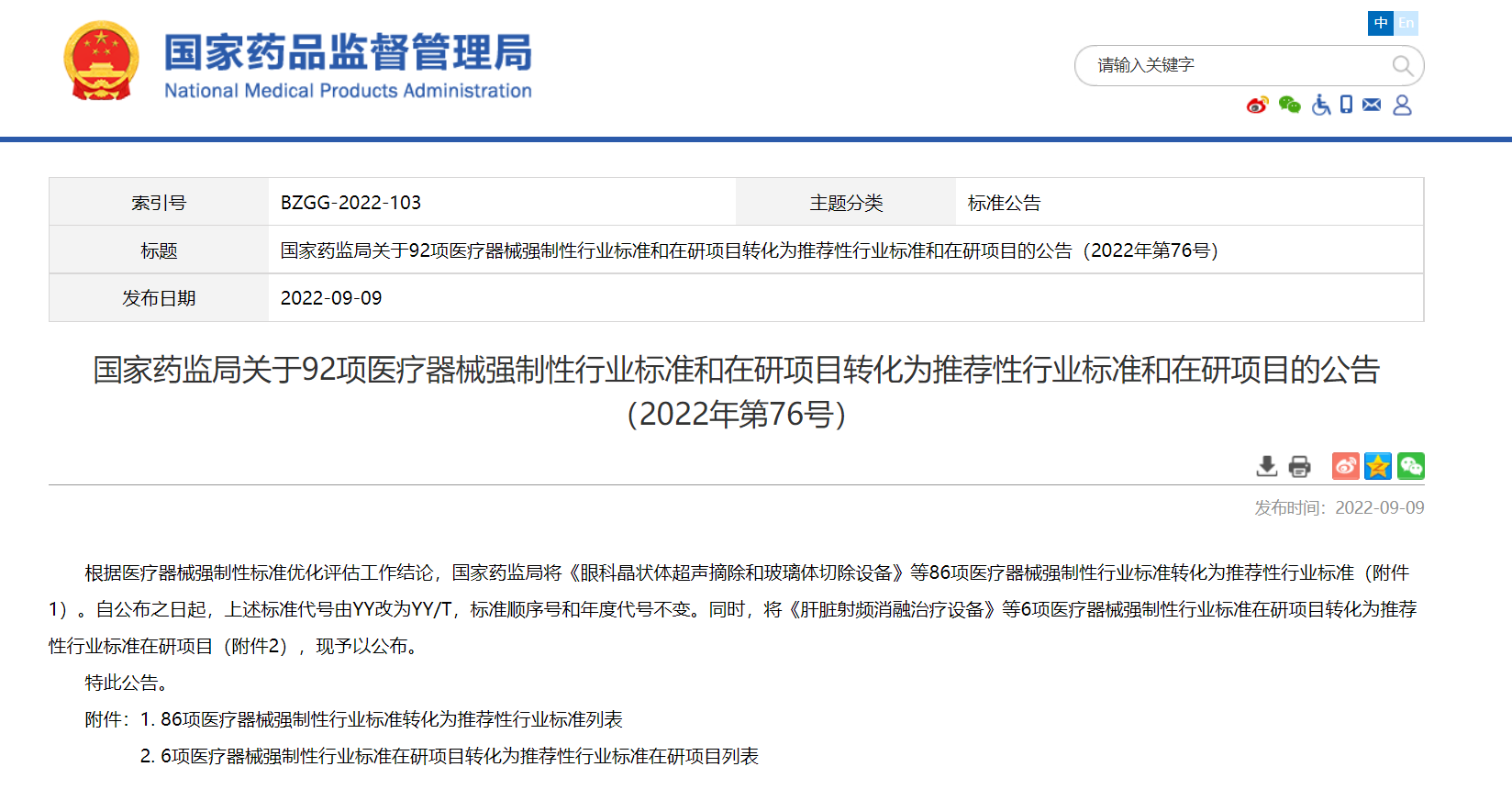Click the national emblem image

101,61
